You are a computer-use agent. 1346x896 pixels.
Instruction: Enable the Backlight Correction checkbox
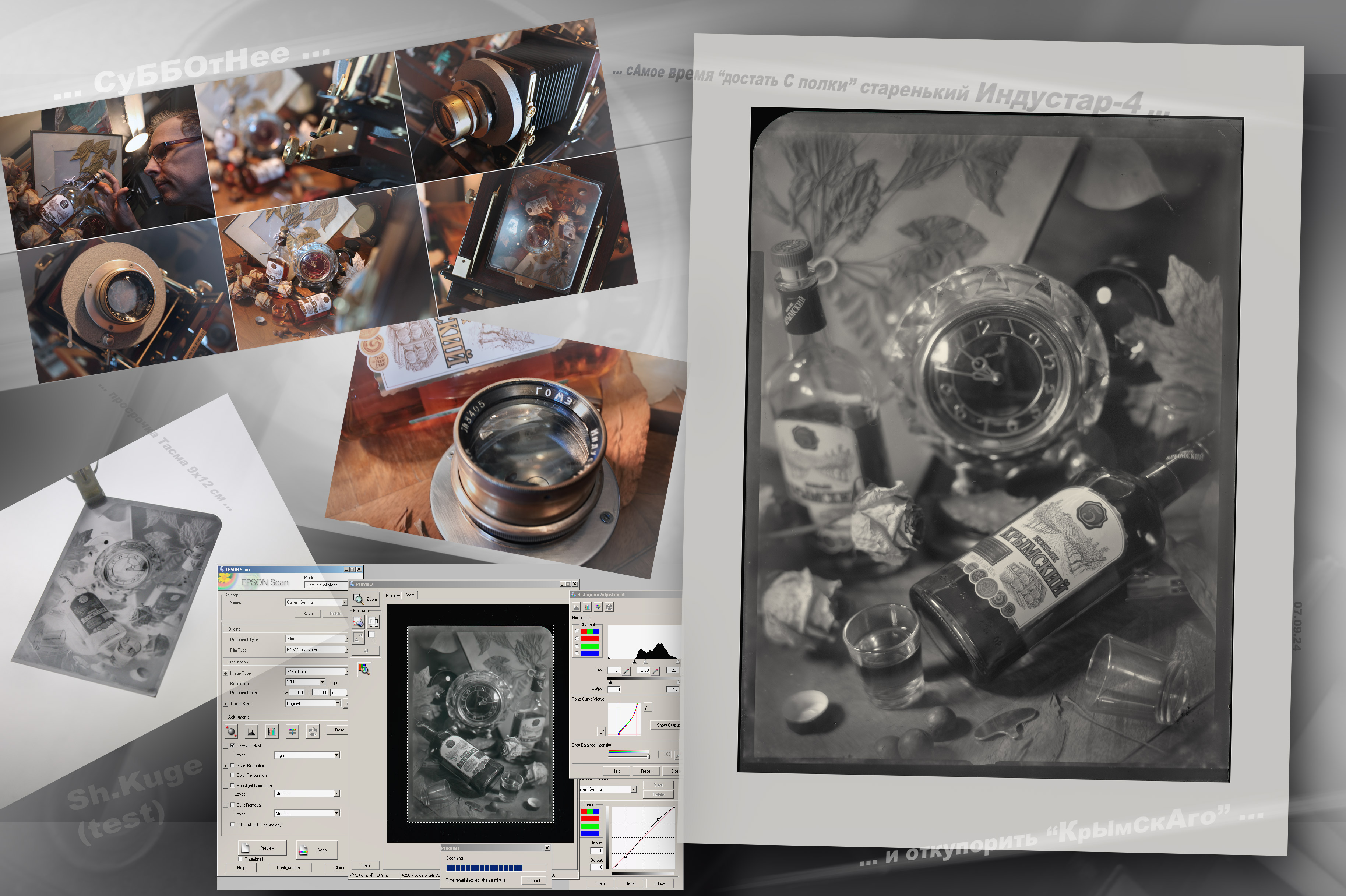(x=233, y=786)
